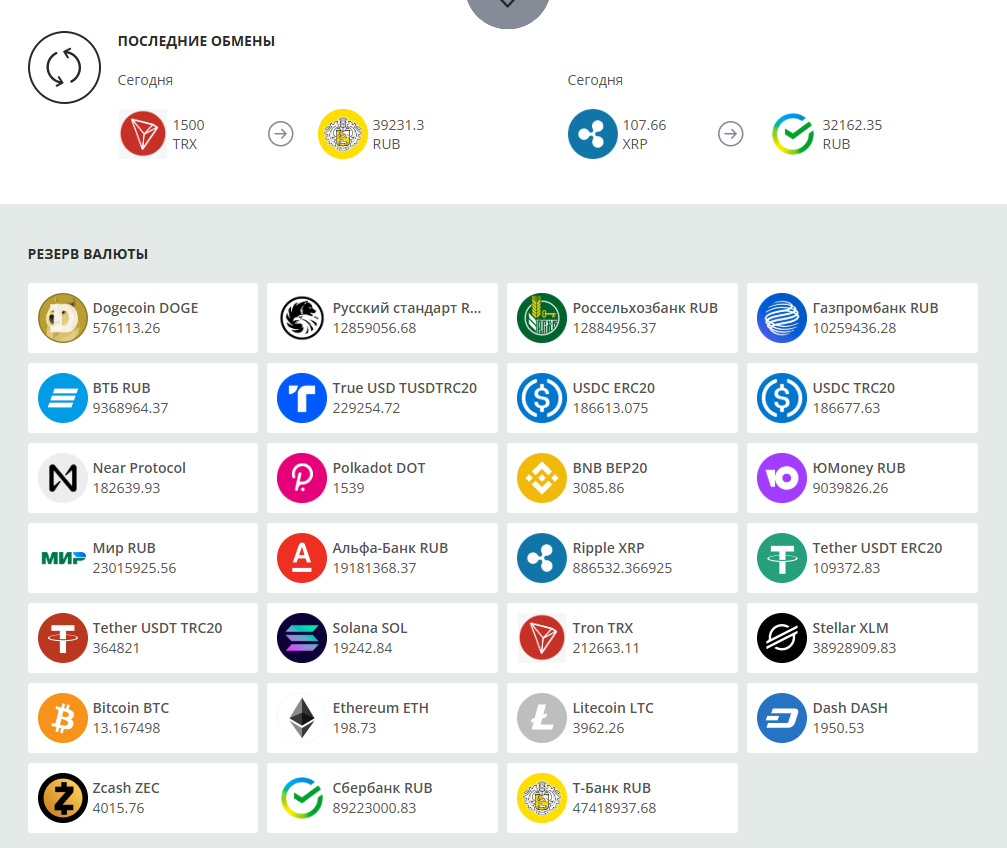The width and height of the screenshot is (1007, 848).
Task: Click the BNB BEP20 reserve value 3085.86
Action: (x=599, y=488)
